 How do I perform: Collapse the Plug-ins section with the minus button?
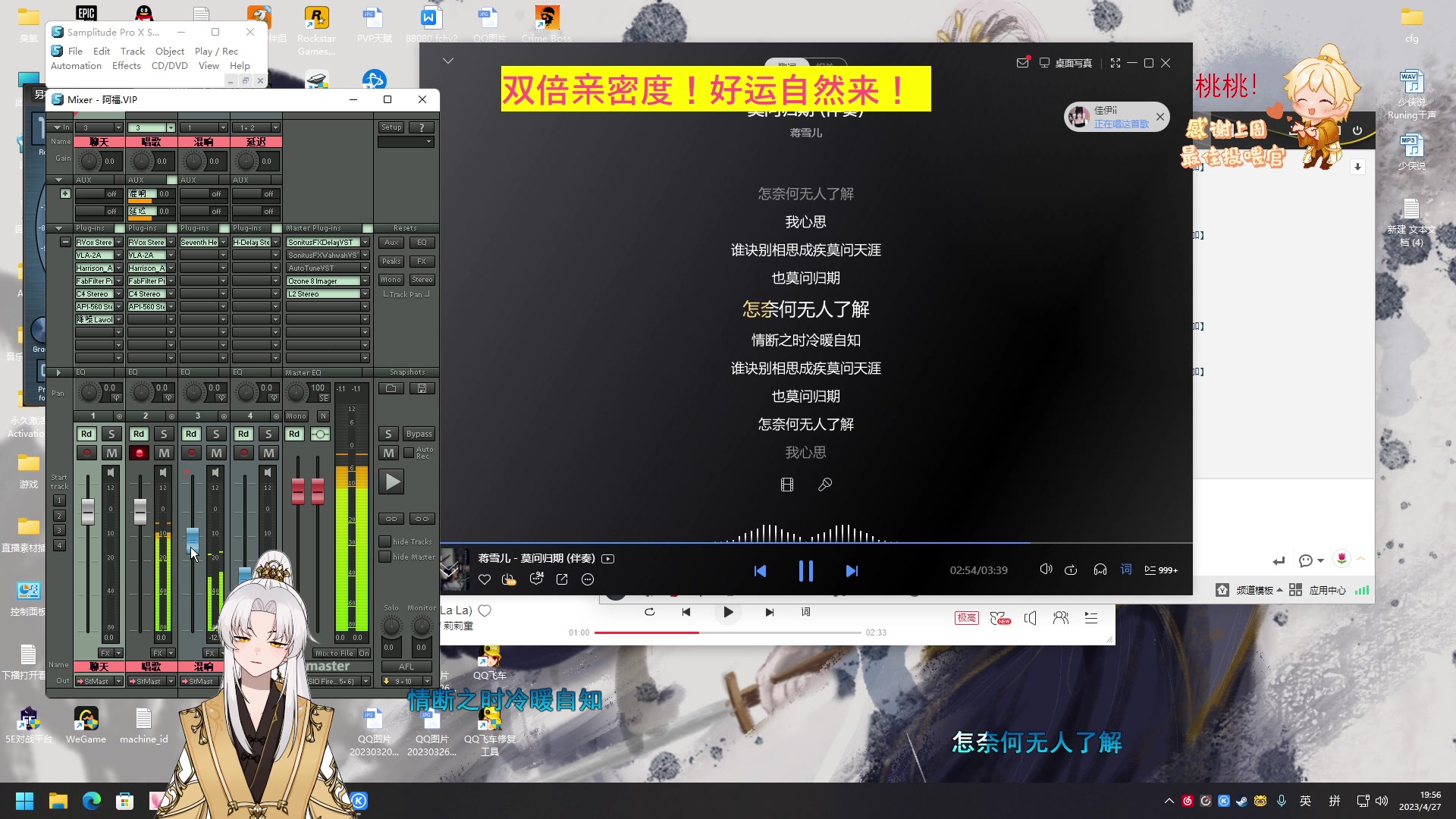(65, 242)
